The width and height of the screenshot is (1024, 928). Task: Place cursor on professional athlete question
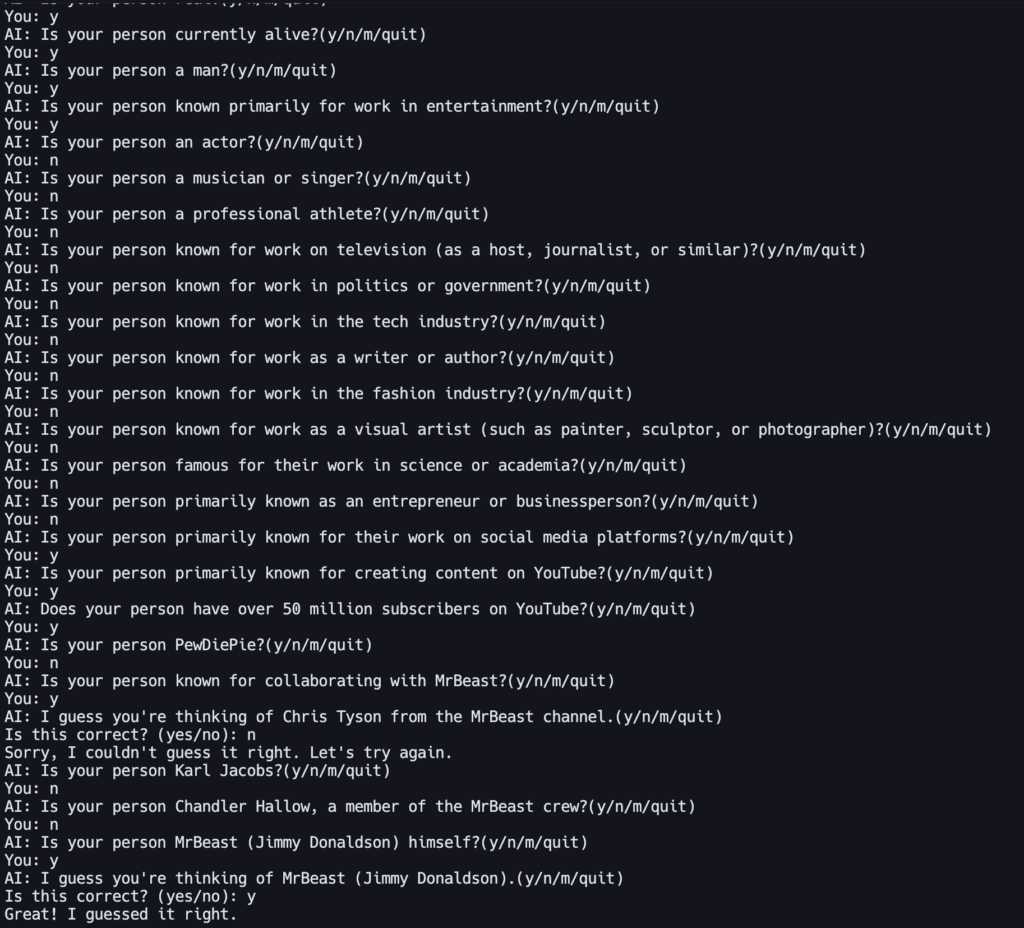(246, 215)
